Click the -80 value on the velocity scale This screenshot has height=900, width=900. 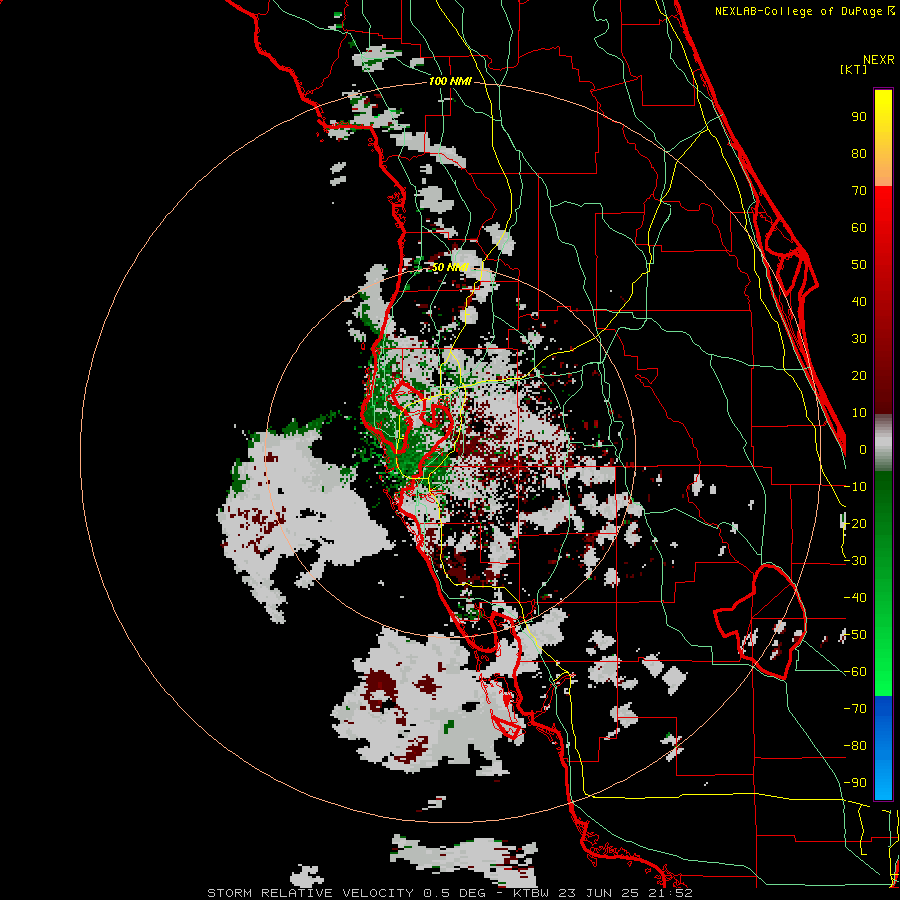click(855, 746)
